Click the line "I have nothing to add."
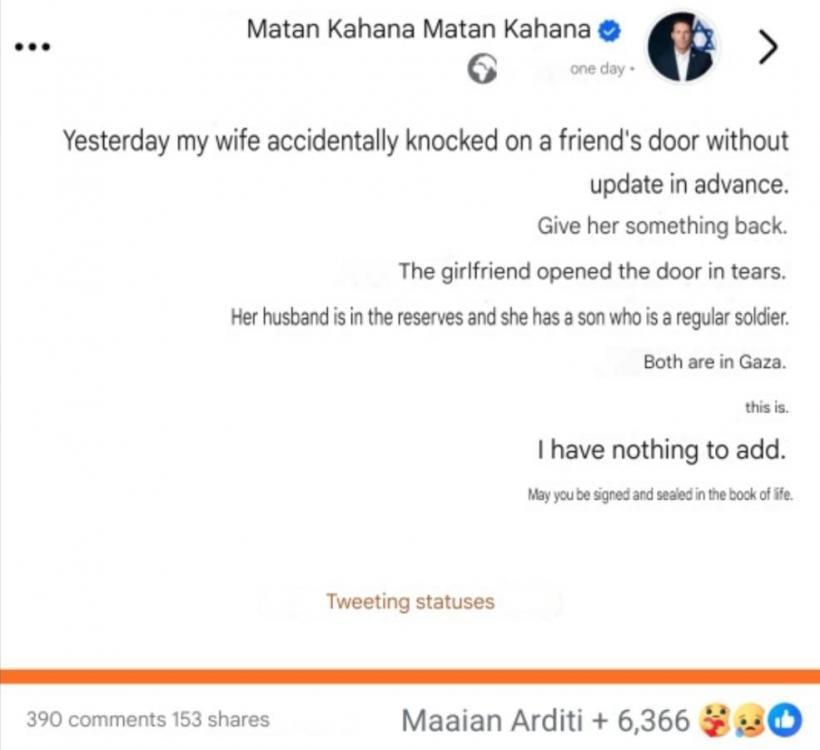 660,450
